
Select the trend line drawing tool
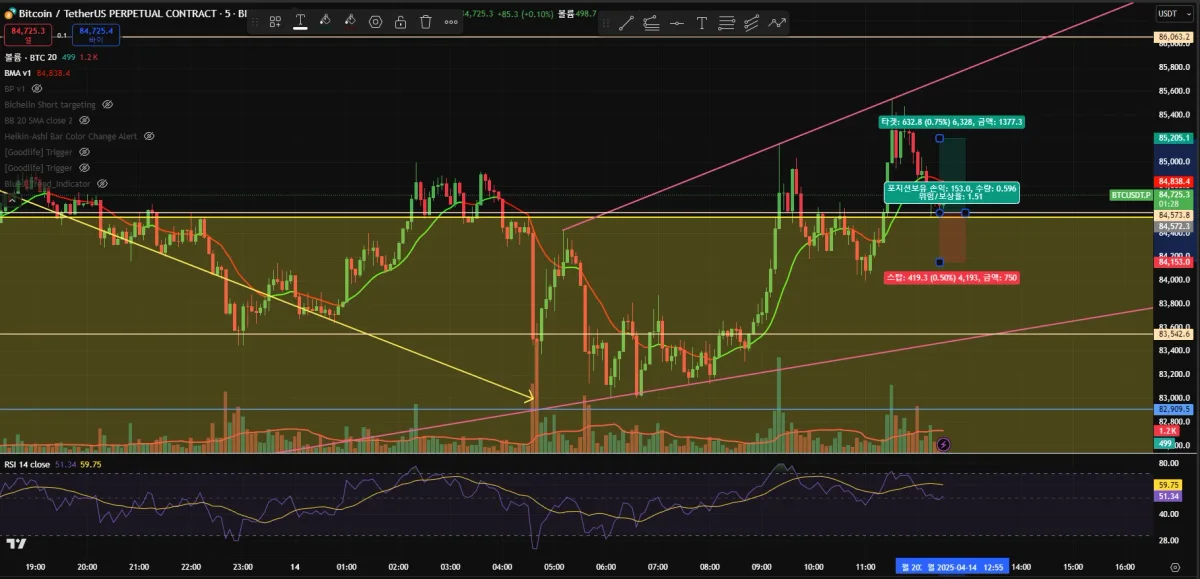point(626,22)
